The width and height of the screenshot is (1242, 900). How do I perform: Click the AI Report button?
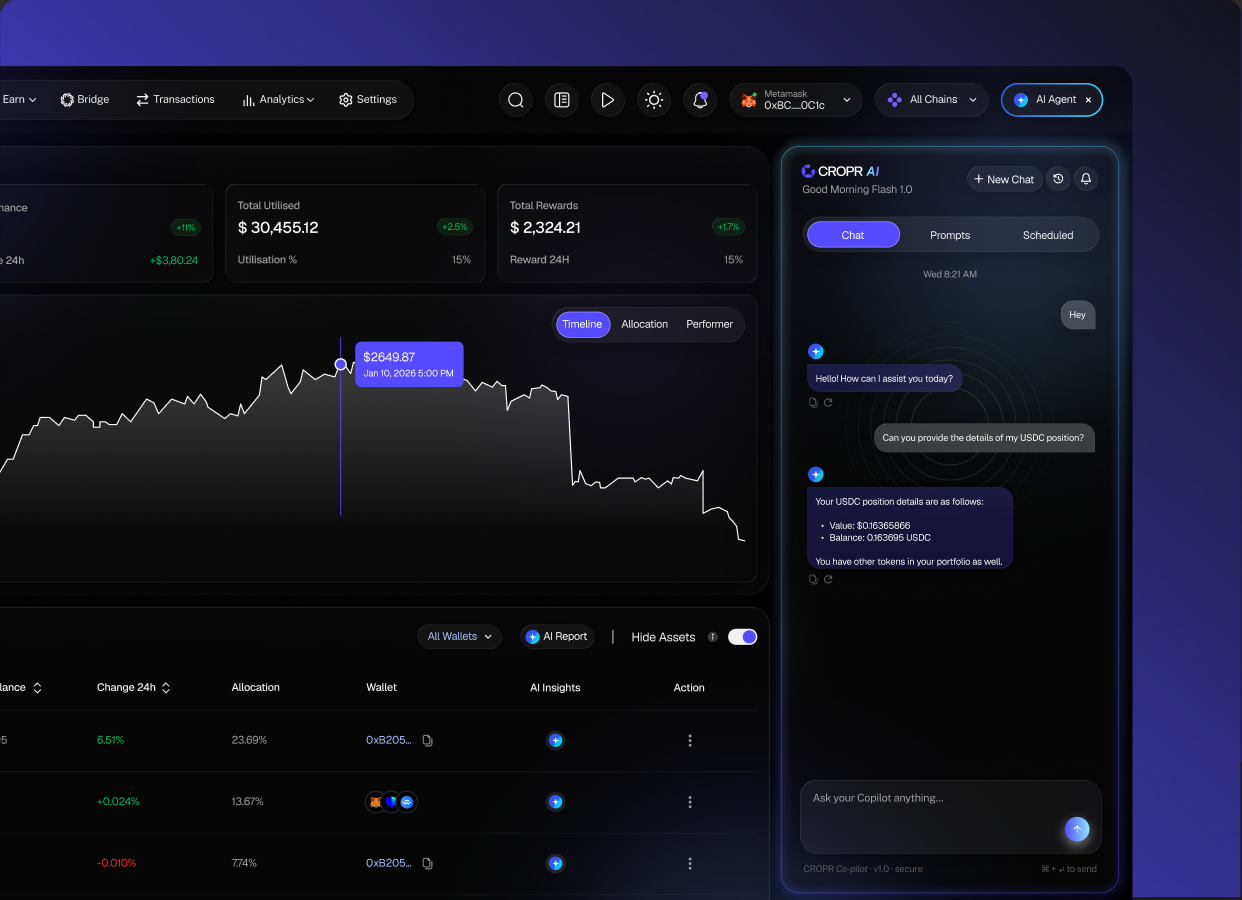pos(557,637)
